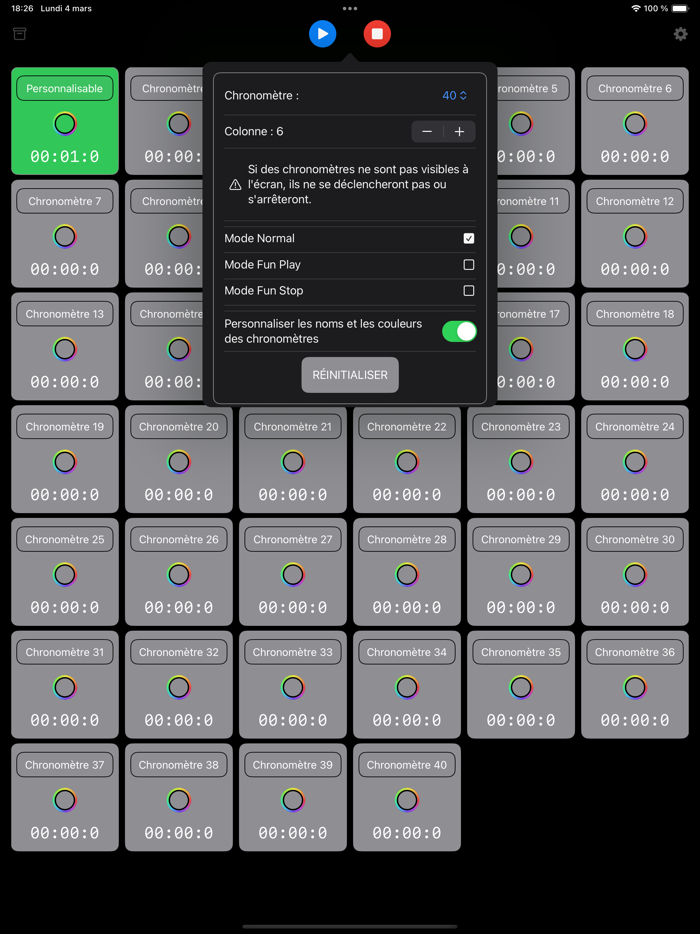The image size is (700, 934).
Task: Open color picker of Chronomètre 39
Action: (x=293, y=799)
